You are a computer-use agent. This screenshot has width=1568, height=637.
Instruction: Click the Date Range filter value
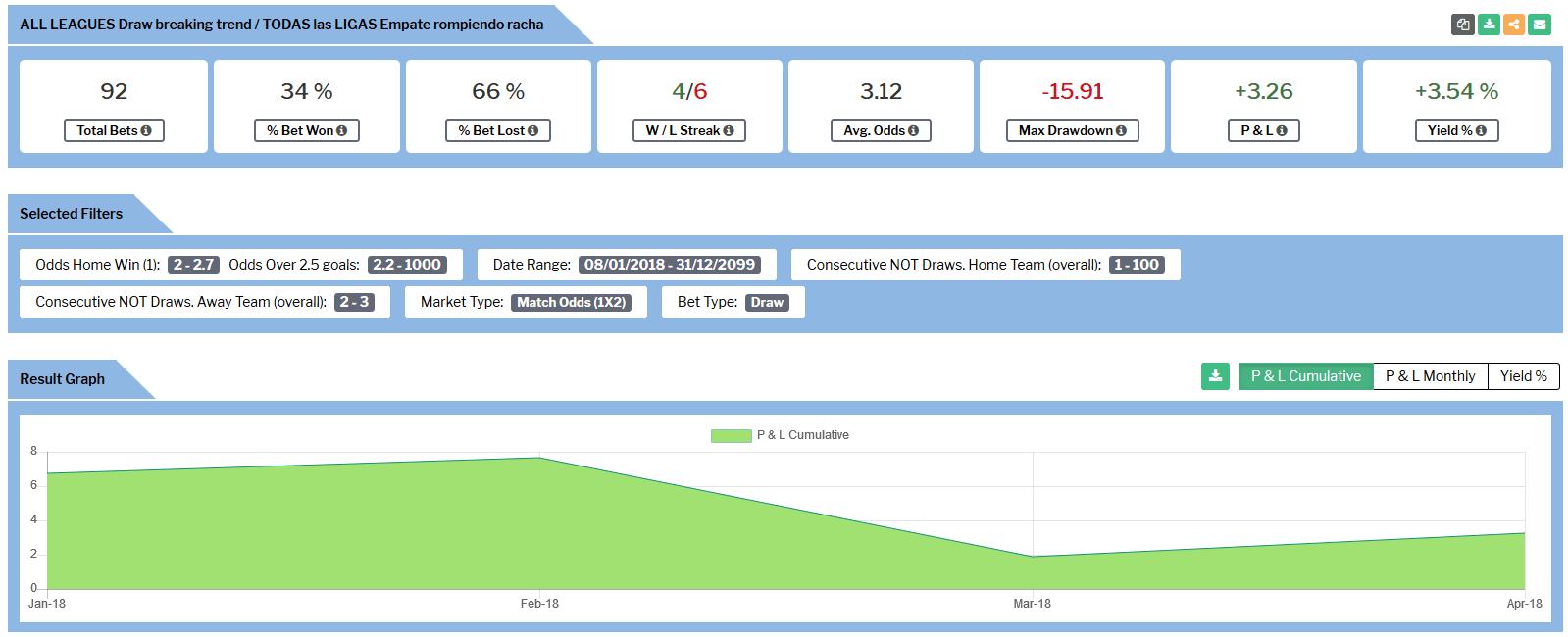[670, 265]
